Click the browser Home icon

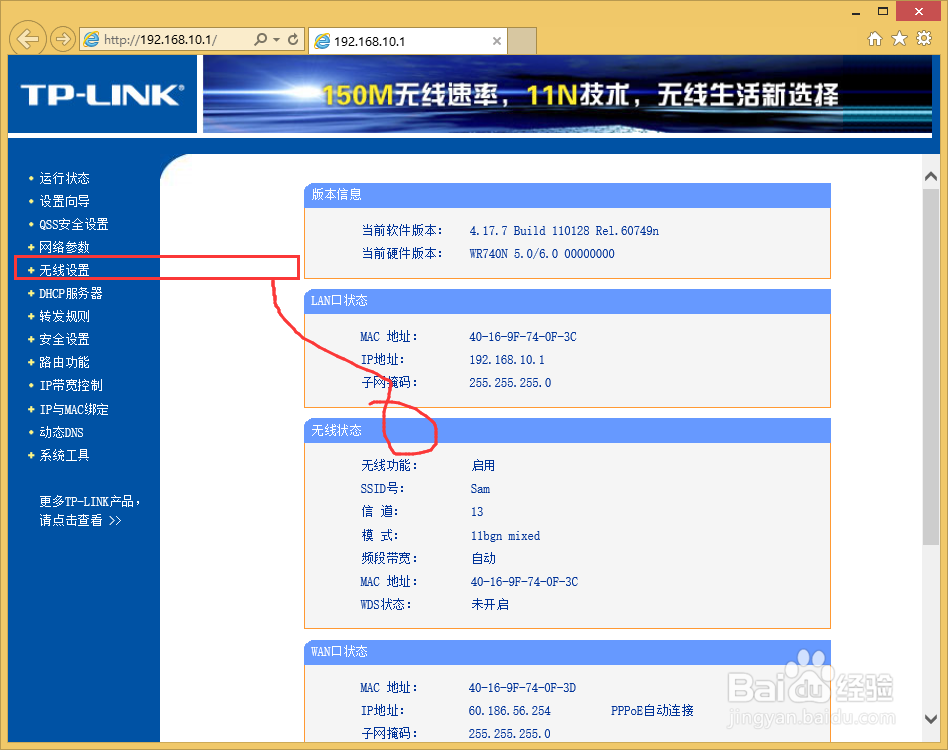(875, 38)
